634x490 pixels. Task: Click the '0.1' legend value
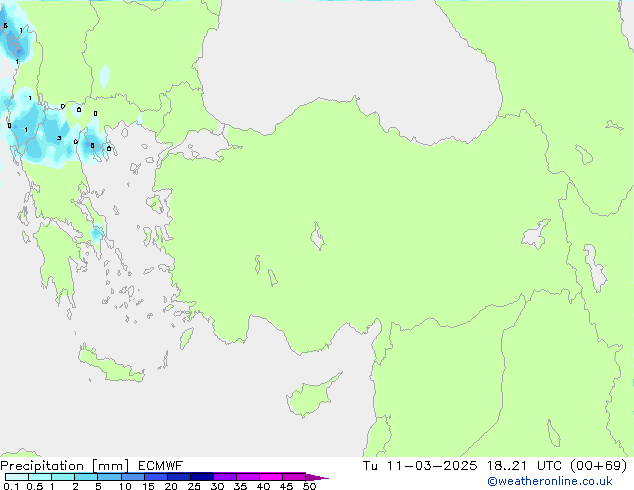coord(11,486)
